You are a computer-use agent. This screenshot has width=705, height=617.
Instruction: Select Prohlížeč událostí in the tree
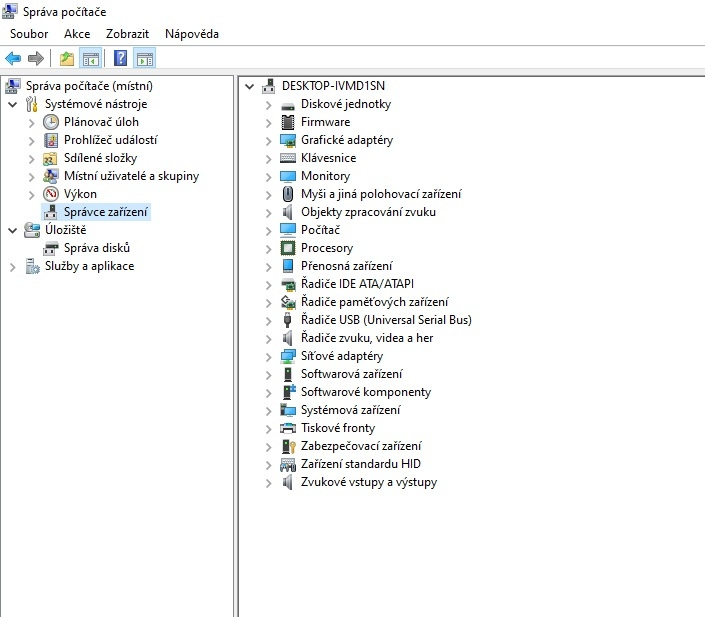tap(110, 140)
